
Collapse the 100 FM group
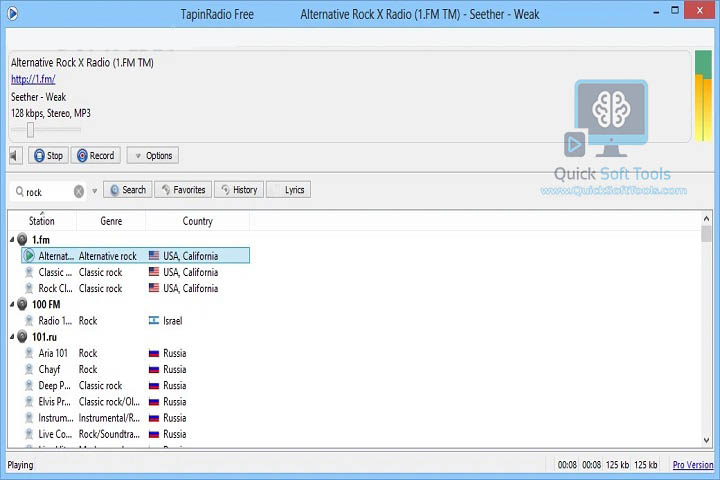(12, 304)
